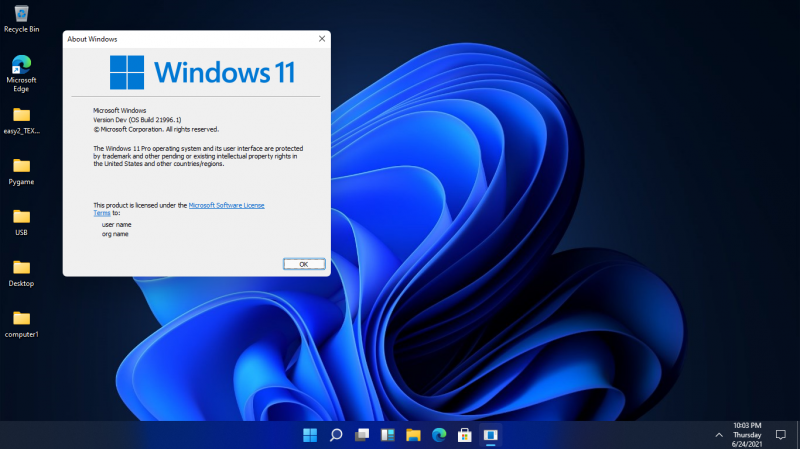Open the Widgets panel on the taskbar
Screen dimensions: 800x449
(387, 435)
